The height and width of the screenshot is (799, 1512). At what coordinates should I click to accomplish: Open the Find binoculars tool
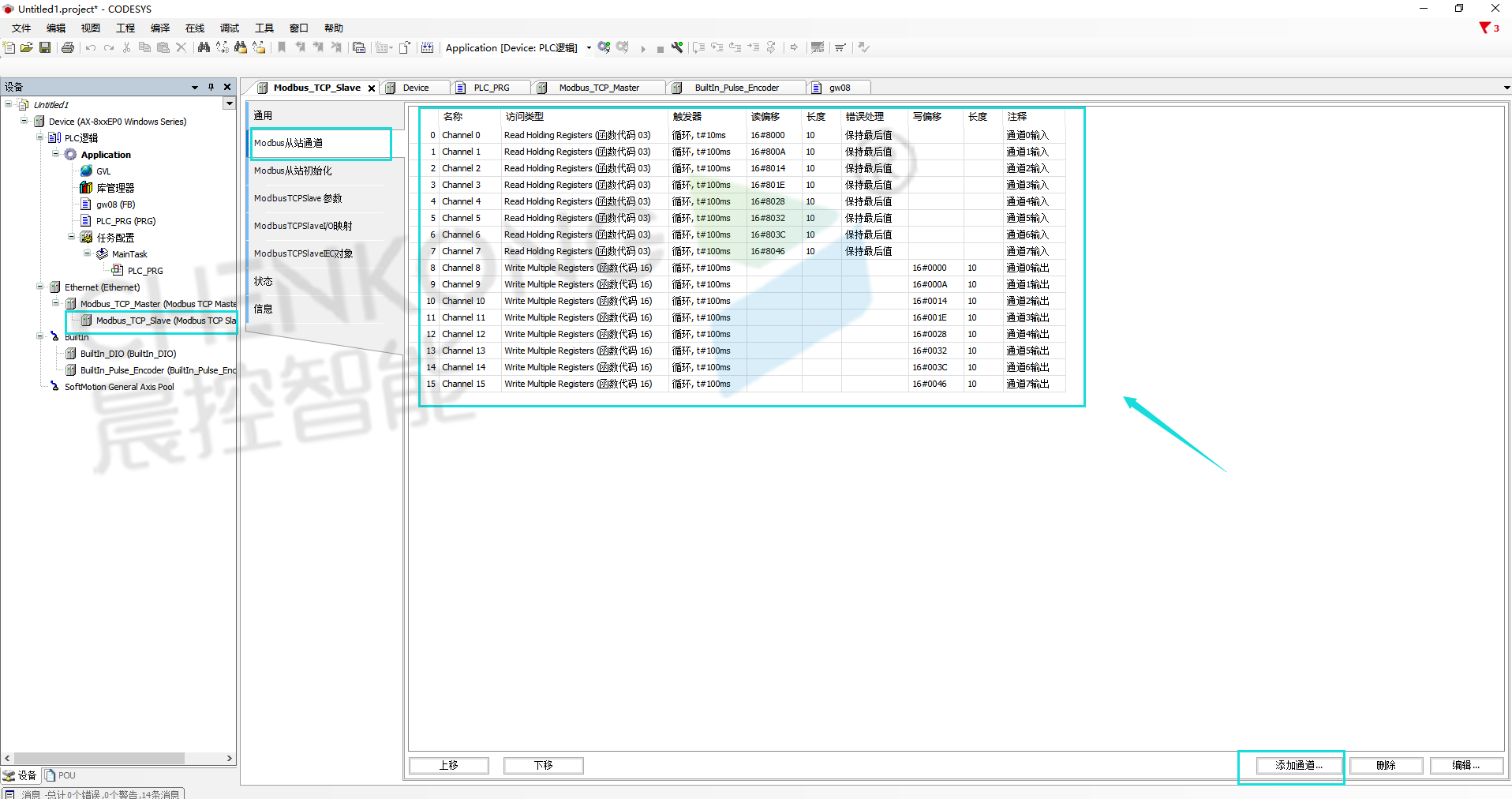coord(204,47)
